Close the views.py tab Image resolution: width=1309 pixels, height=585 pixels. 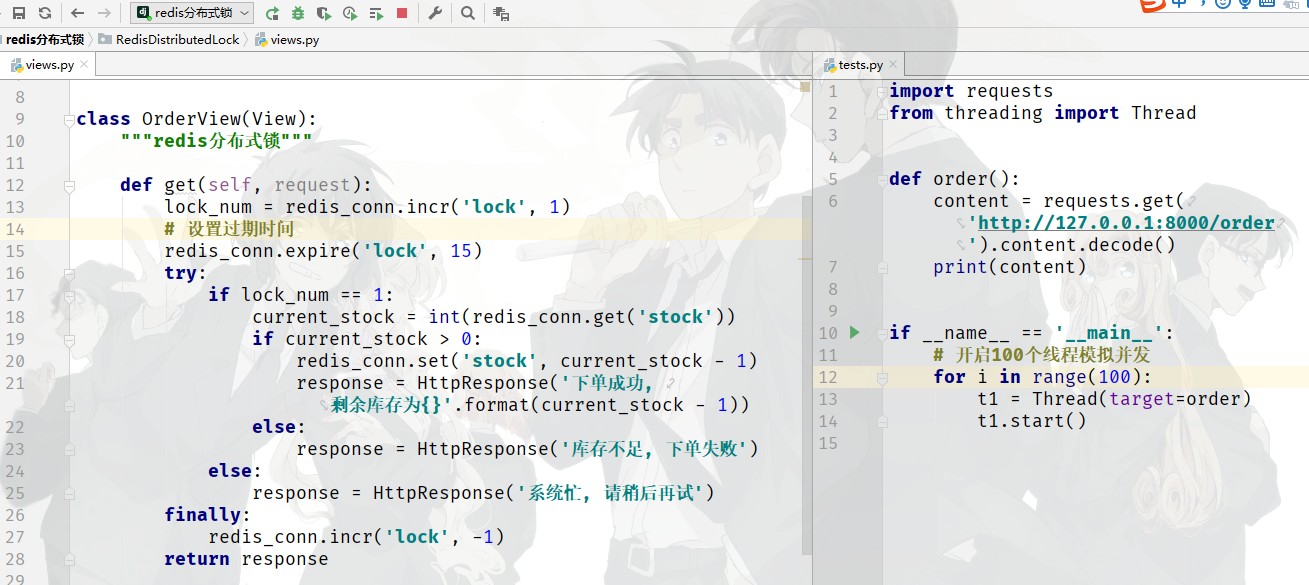point(85,65)
